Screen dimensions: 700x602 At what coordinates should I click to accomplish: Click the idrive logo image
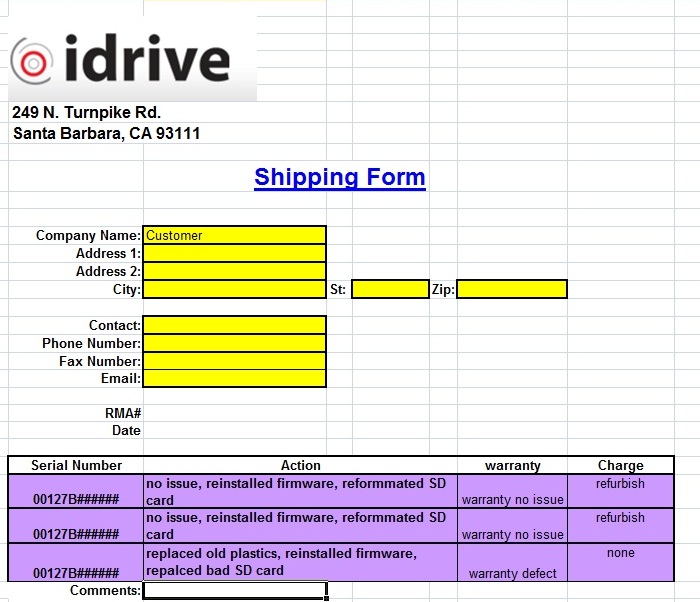[x=133, y=59]
